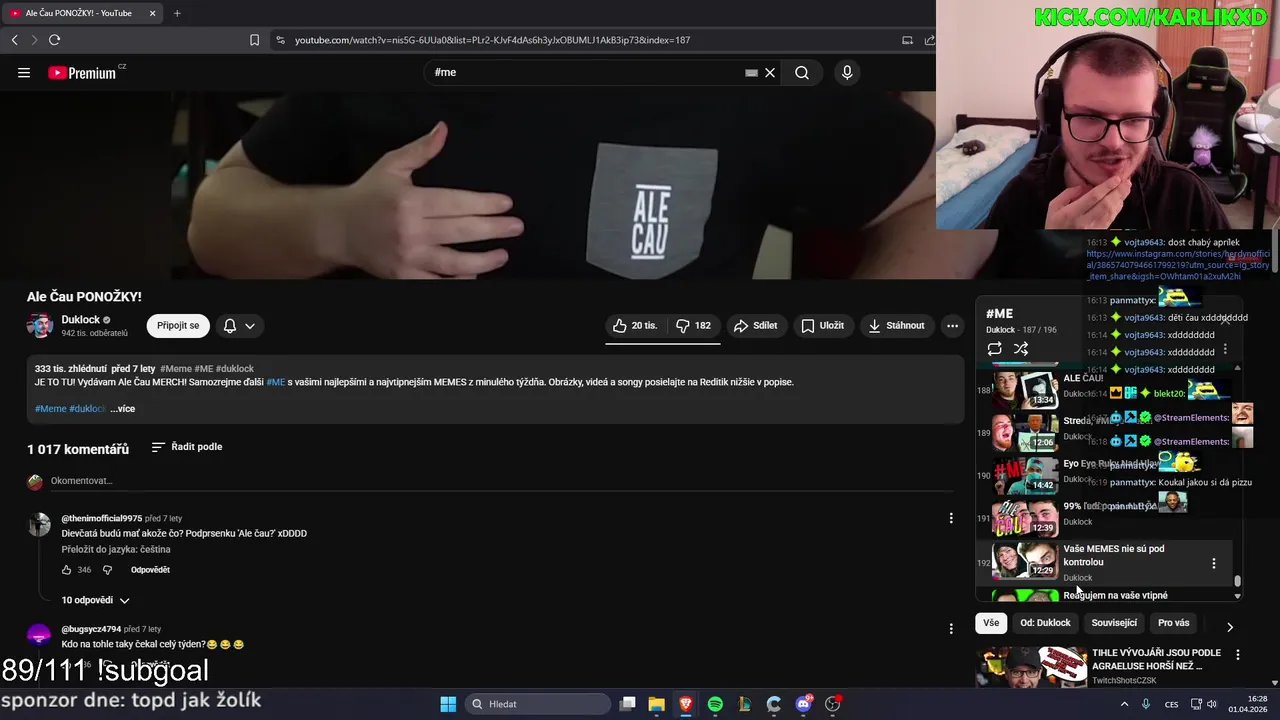Expand description with ...více
This screenshot has height=720, width=1280.
click(122, 409)
